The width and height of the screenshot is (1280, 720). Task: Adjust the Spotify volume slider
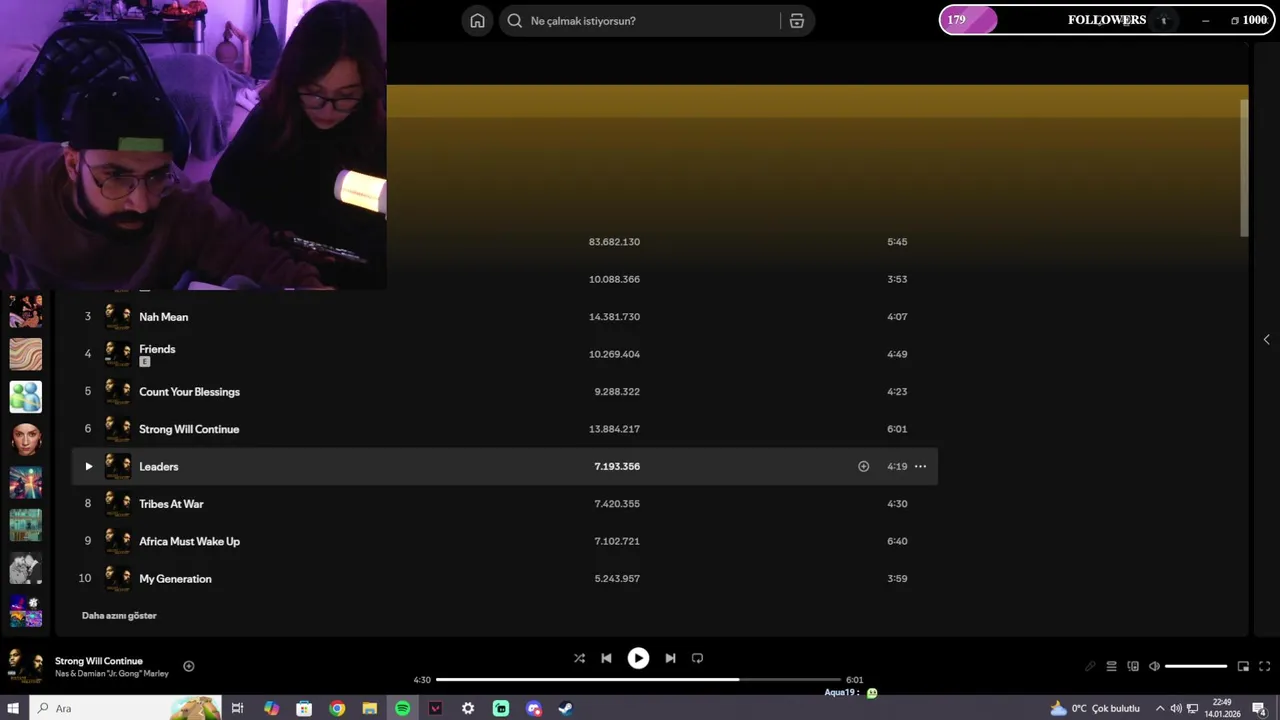[x=1196, y=666]
